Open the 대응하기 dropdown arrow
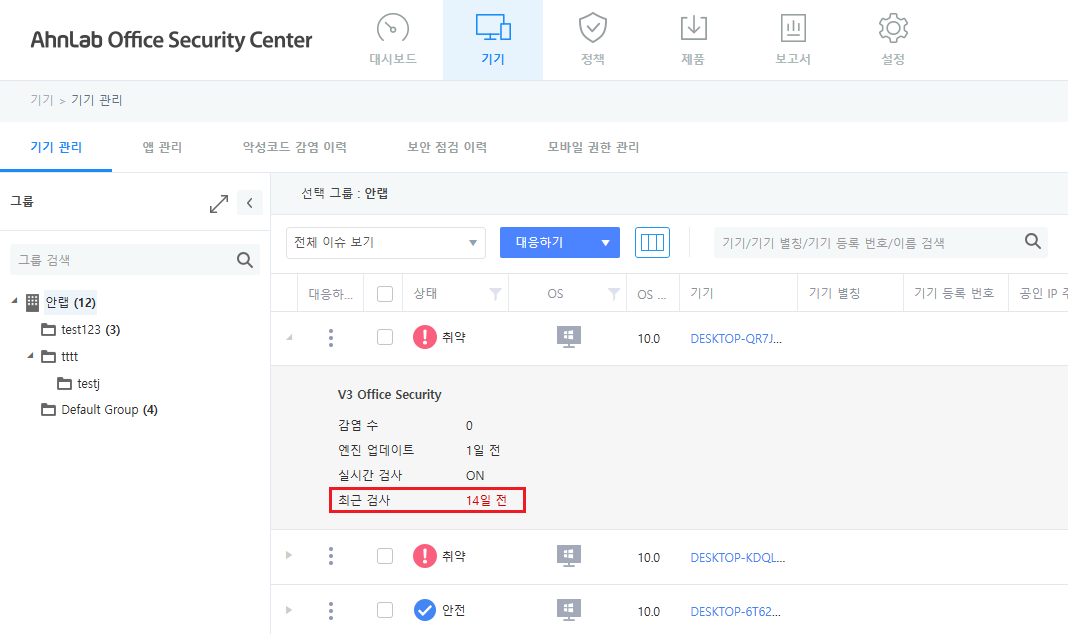This screenshot has width=1068, height=634. point(605,243)
